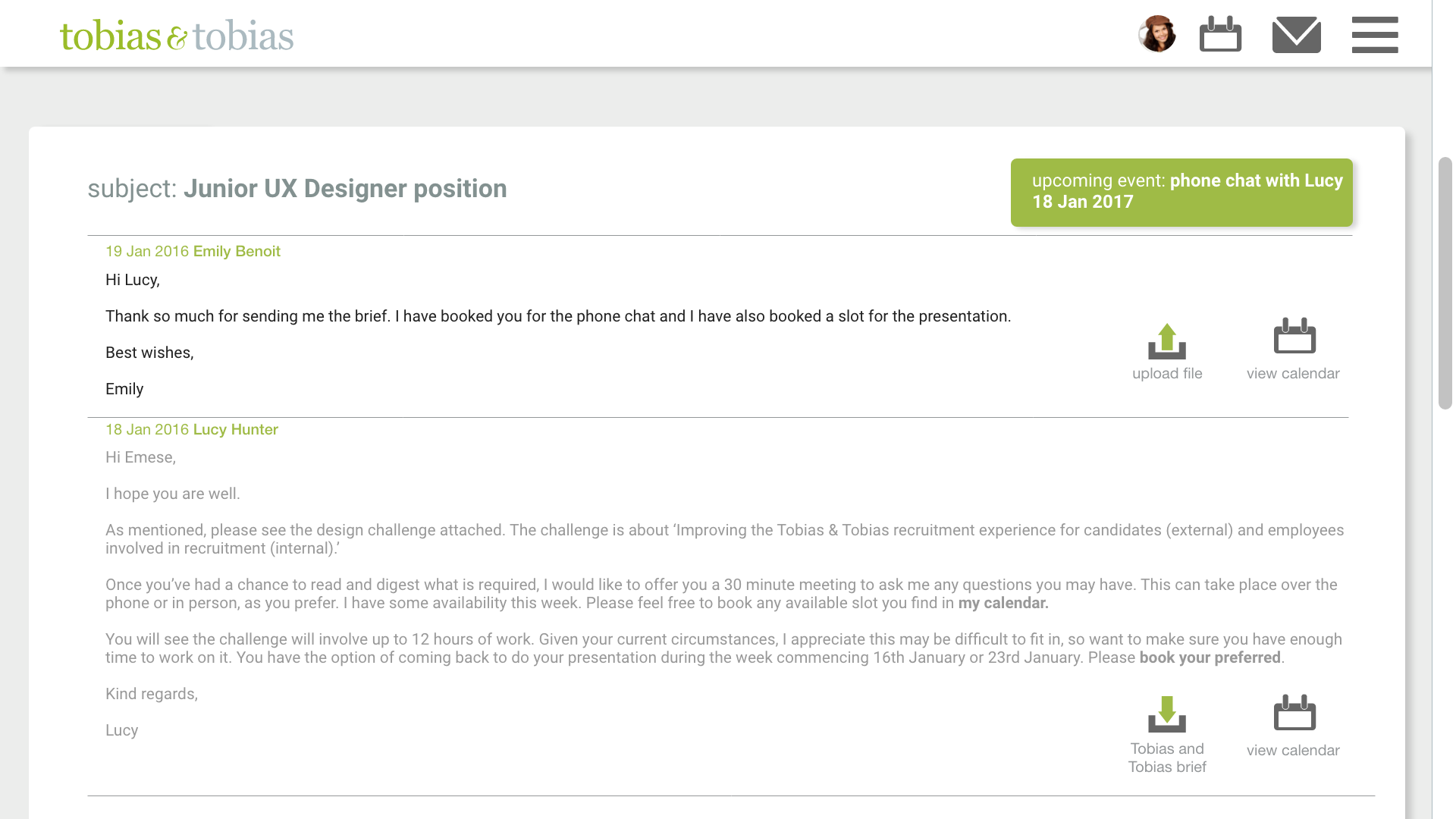1456x819 pixels.
Task: Click the upcoming event phone chat banner
Action: [x=1181, y=192]
